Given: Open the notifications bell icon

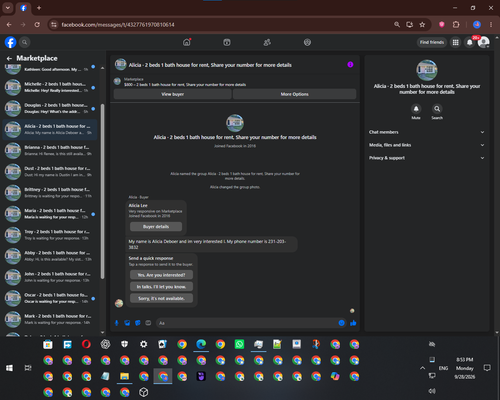Looking at the screenshot, I should click(x=469, y=42).
